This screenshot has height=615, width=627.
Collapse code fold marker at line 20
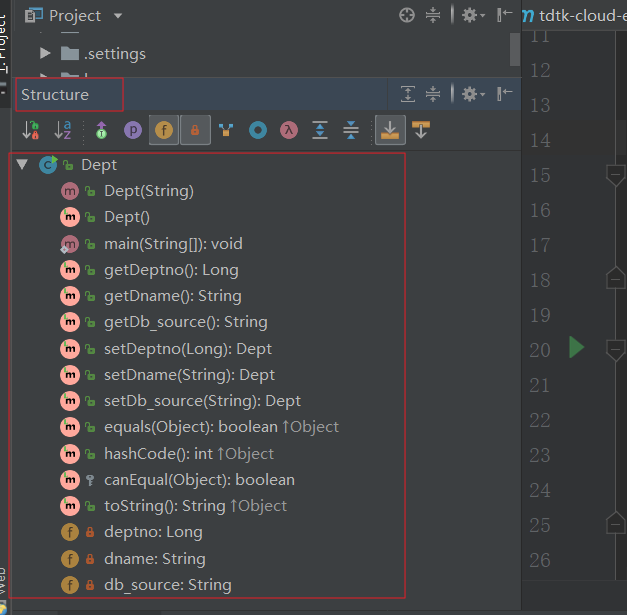tap(615, 350)
